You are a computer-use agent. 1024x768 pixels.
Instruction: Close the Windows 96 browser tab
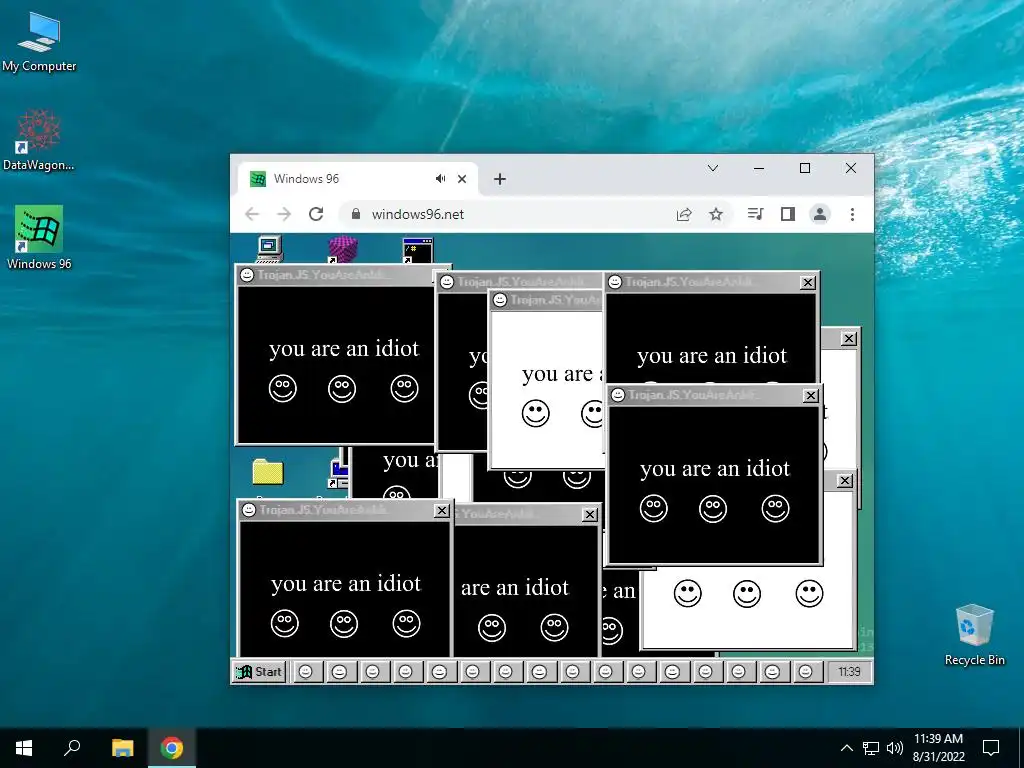(462, 179)
